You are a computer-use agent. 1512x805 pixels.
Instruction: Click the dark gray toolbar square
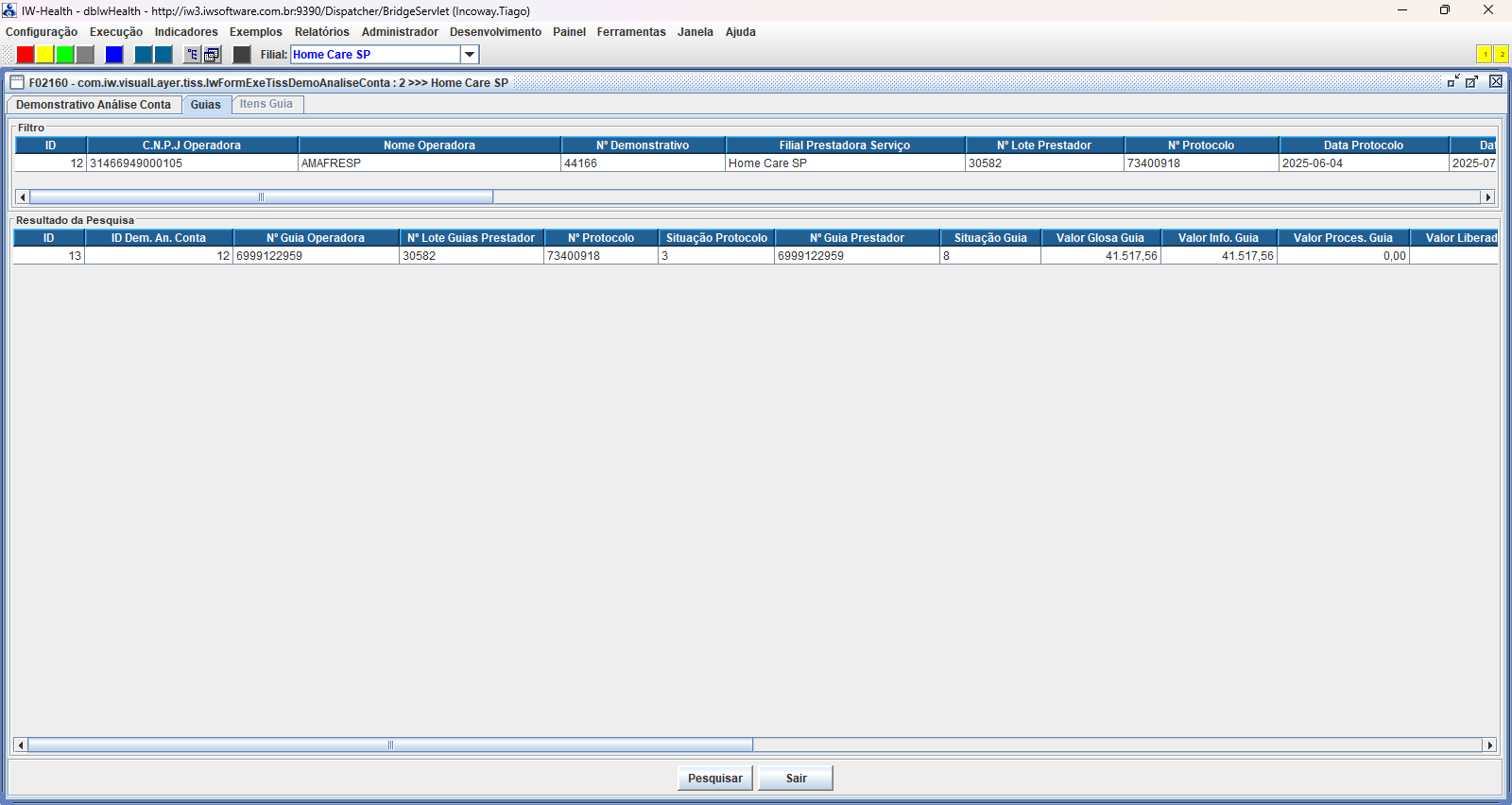242,55
